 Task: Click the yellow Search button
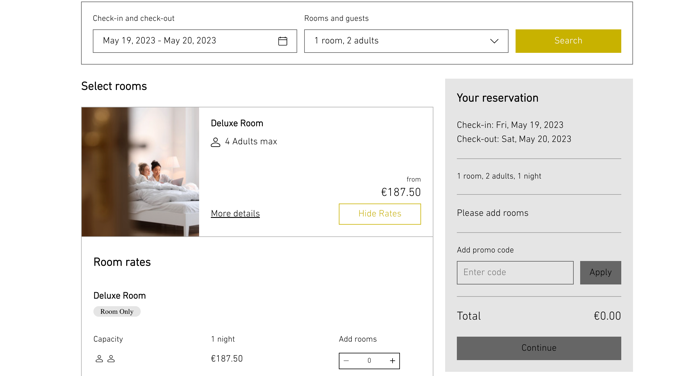[568, 41]
